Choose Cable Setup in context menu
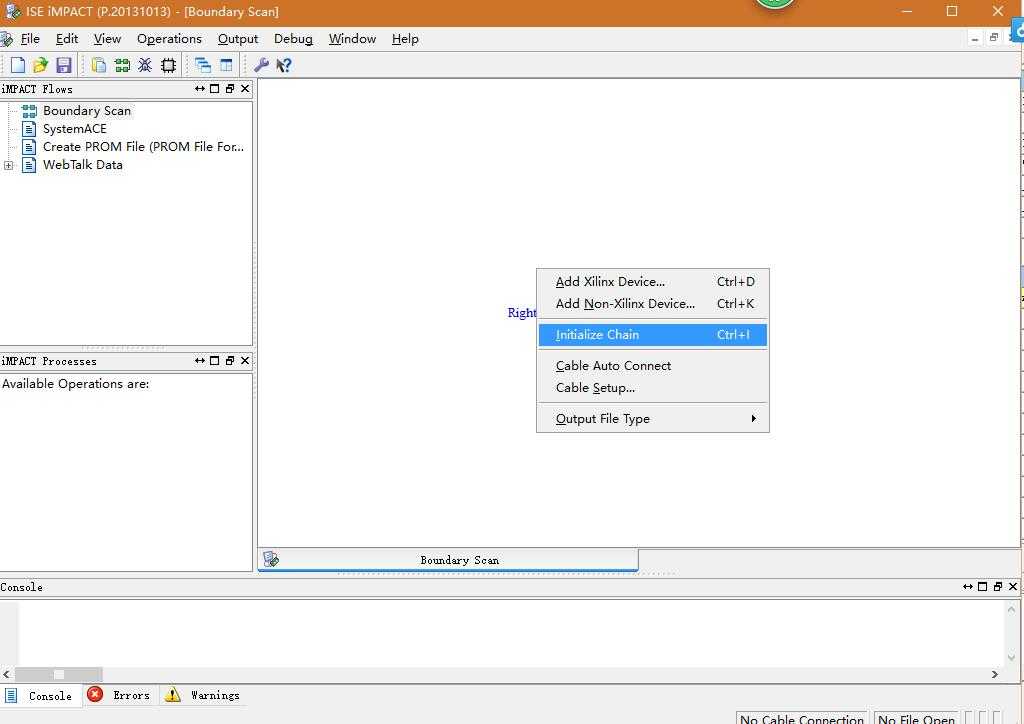 [x=652, y=388]
